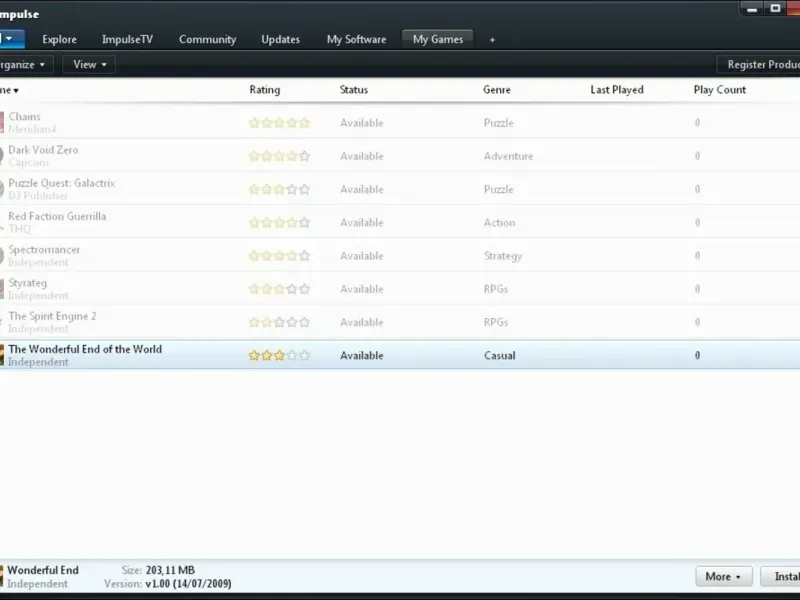Click the Wonderful End icon in details bar

tap(2, 577)
